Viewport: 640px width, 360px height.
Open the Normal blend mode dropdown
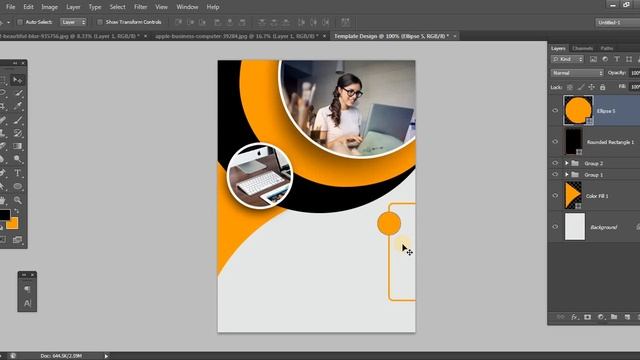click(577, 73)
